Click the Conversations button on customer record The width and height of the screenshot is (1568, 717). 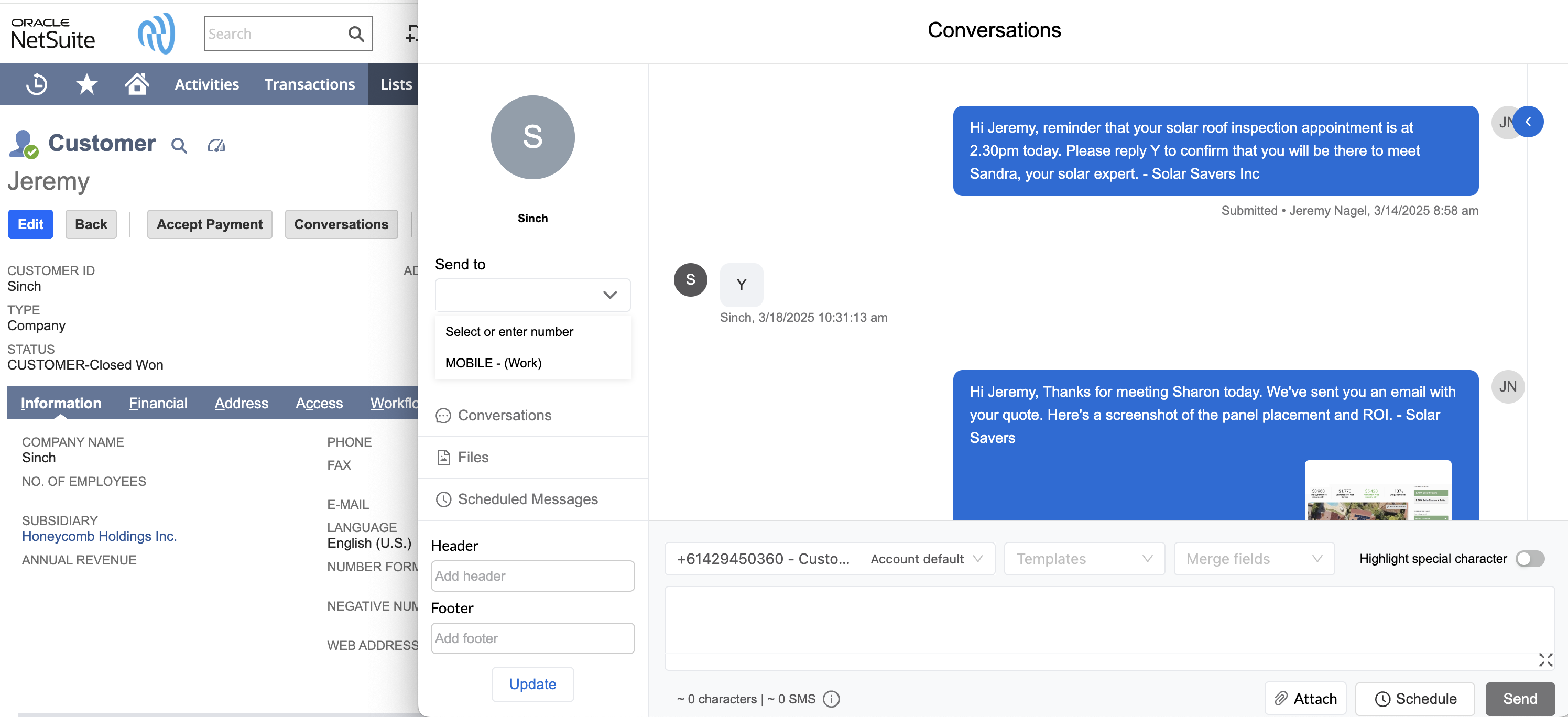pos(341,224)
